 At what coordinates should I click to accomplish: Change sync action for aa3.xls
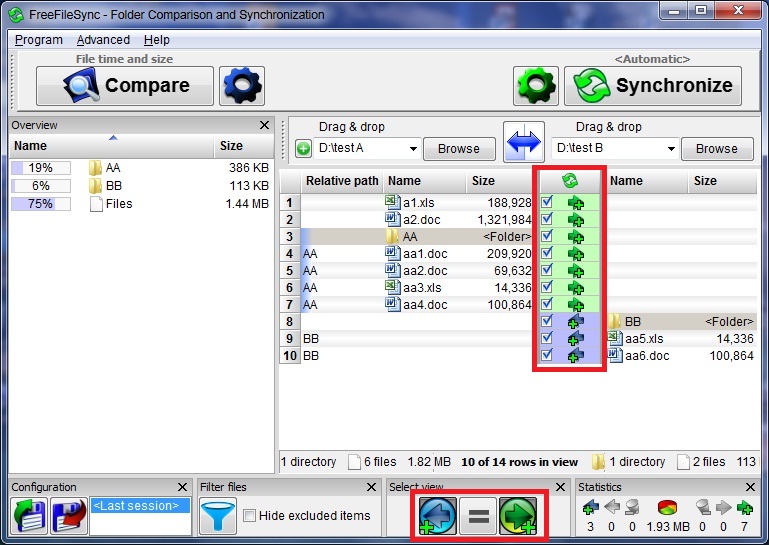click(x=576, y=287)
